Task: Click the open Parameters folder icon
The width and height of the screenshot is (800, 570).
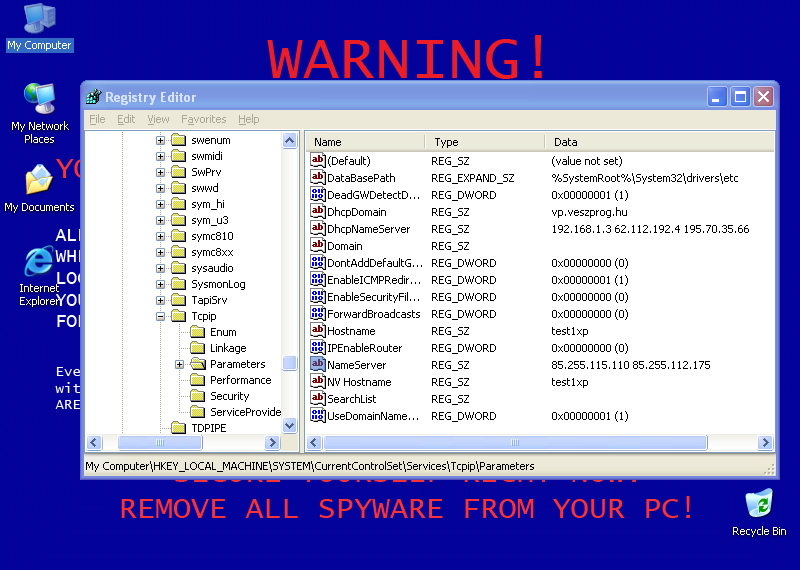Action: [197, 364]
